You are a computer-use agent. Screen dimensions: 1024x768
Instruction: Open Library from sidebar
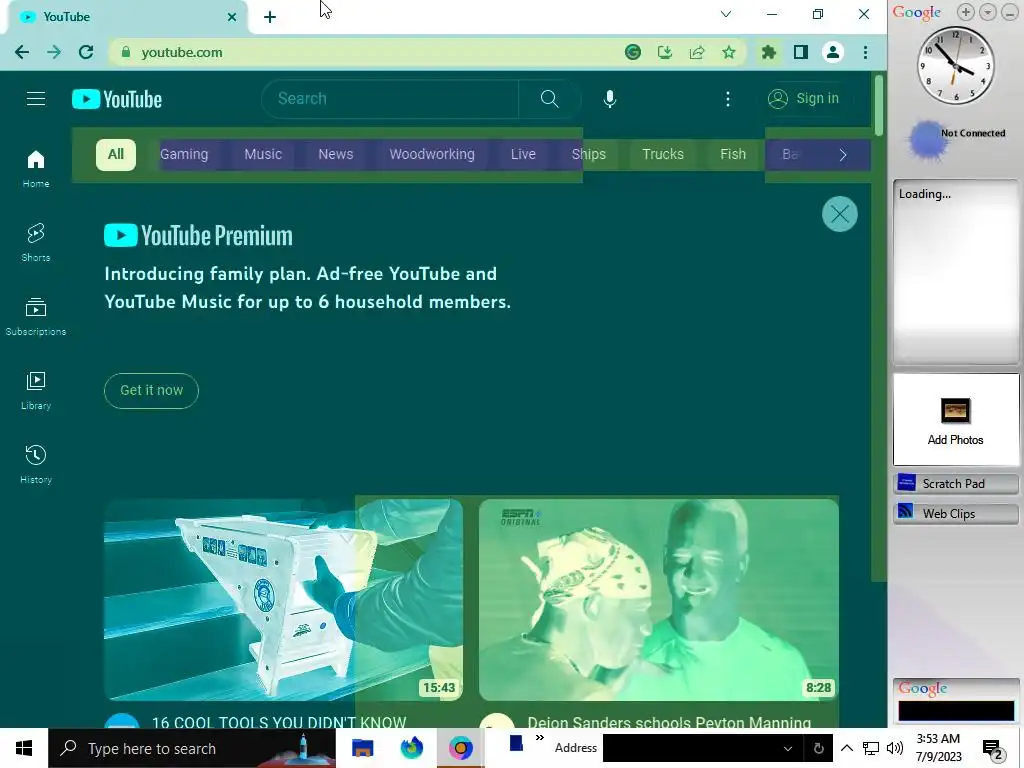pyautogui.click(x=36, y=391)
